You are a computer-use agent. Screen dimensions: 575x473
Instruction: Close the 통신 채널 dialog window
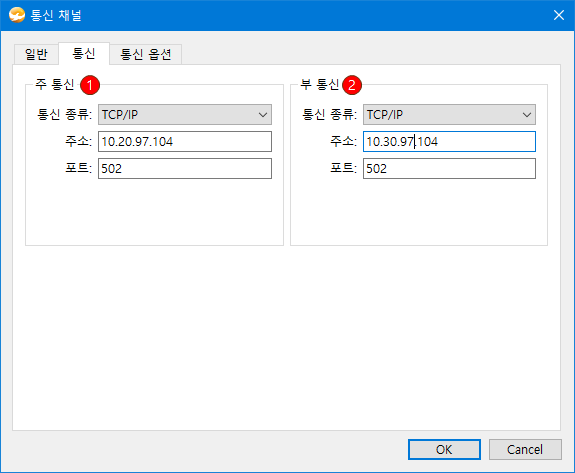point(558,15)
